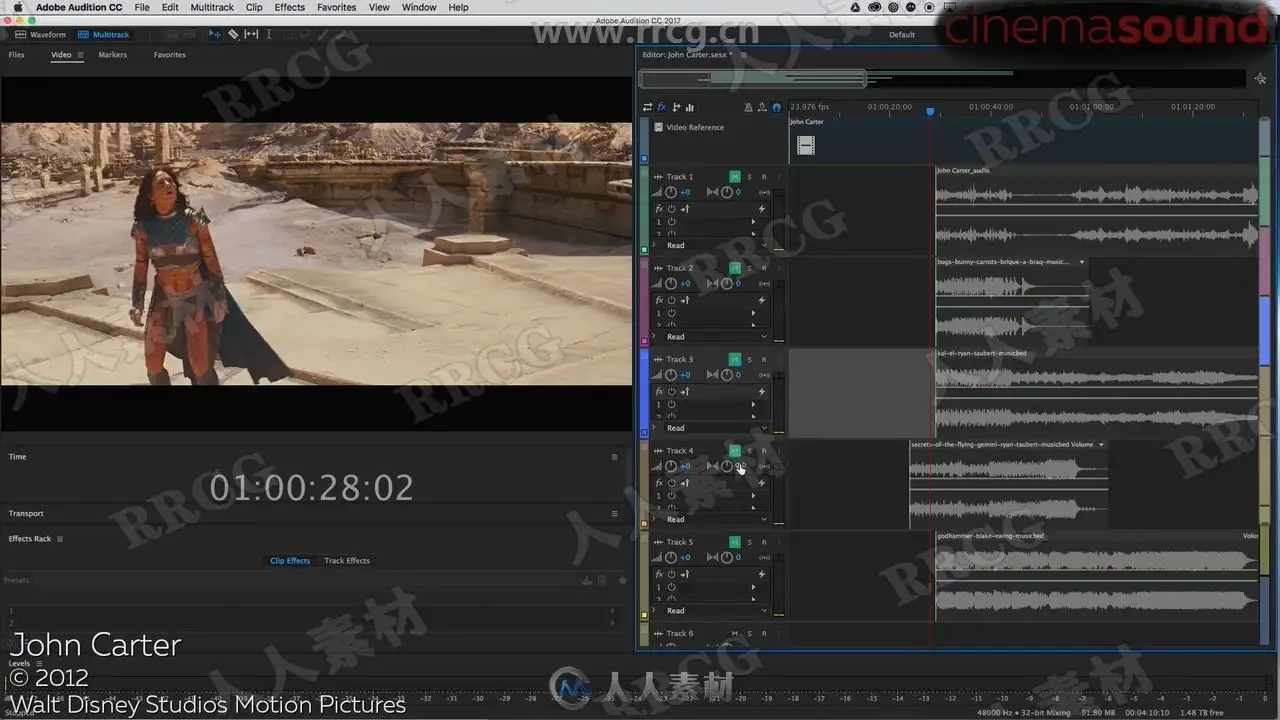Toggle the metronome above the tracks
Screen dimensions: 1280x720
tap(748, 107)
